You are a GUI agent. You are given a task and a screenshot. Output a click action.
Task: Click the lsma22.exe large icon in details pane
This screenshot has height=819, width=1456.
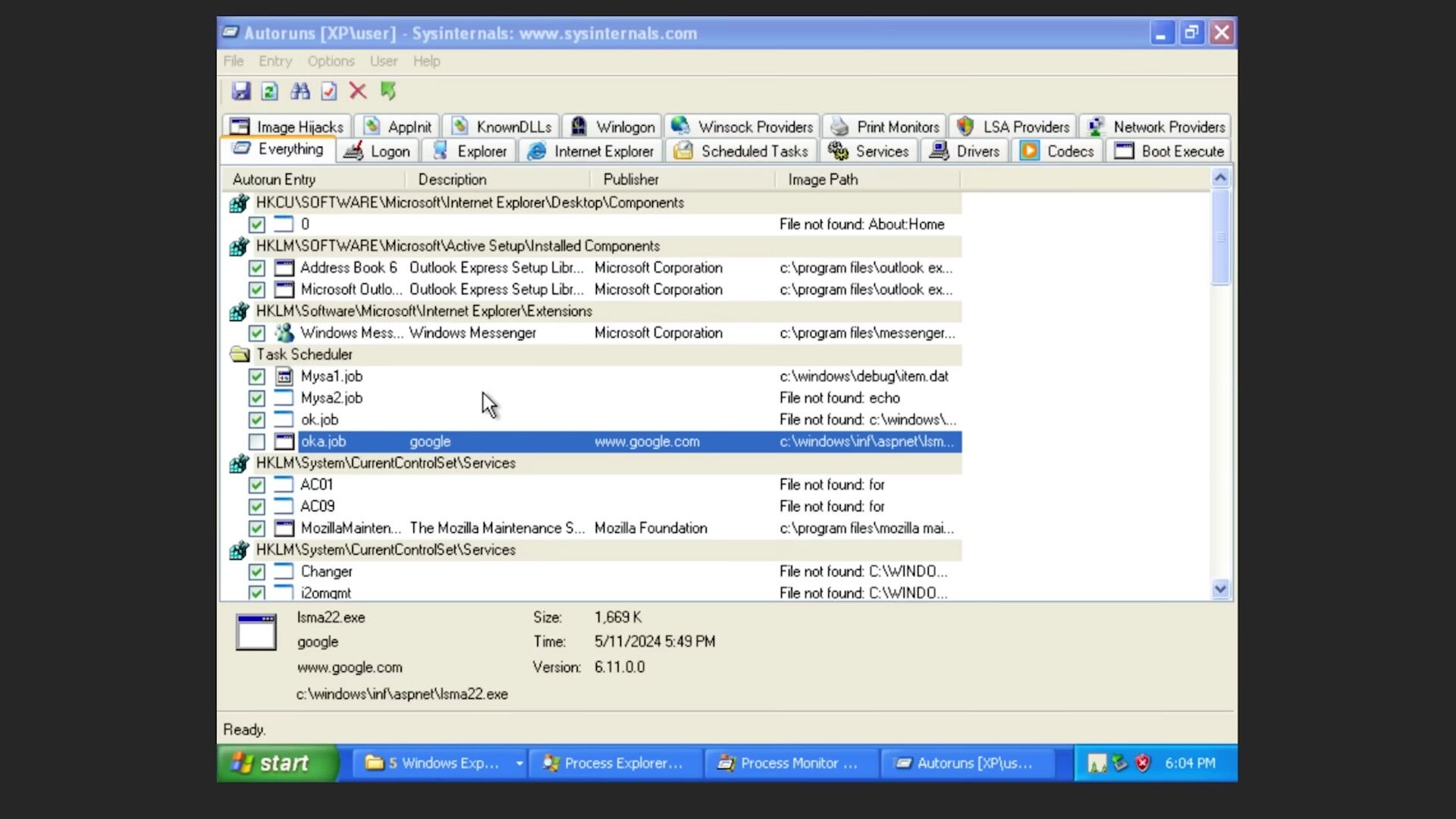point(256,632)
